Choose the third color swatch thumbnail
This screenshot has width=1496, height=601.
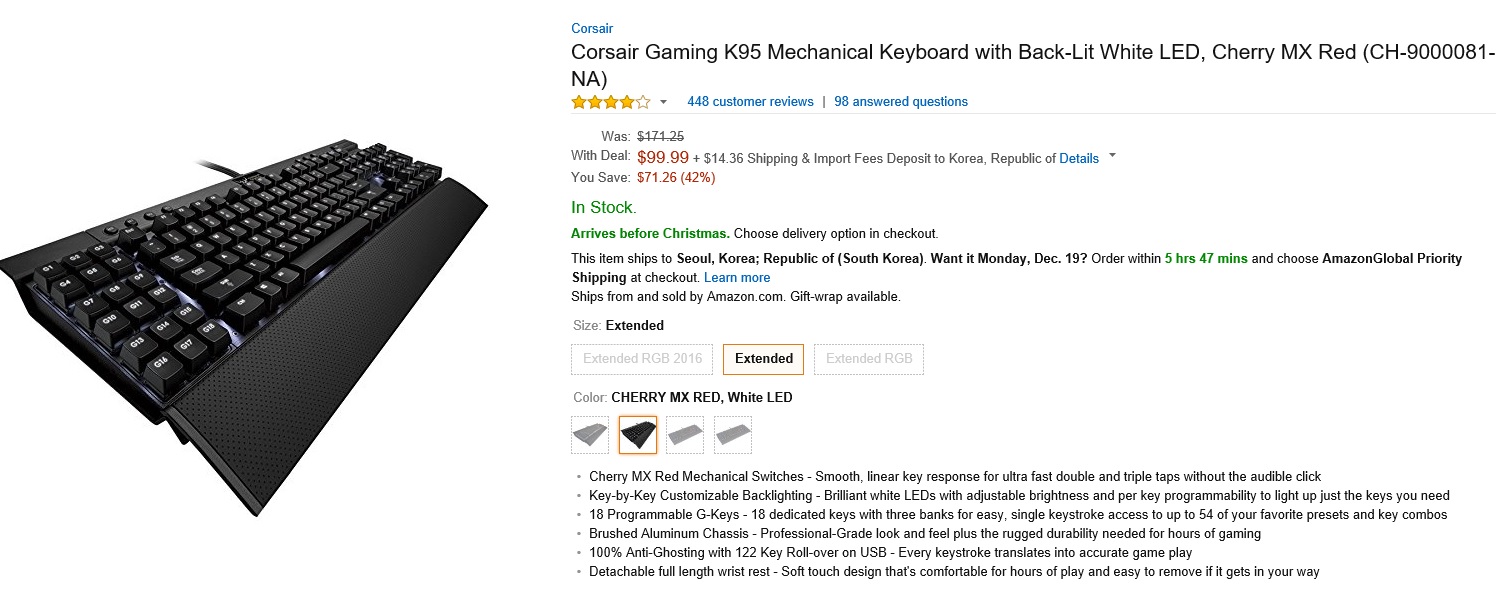click(x=685, y=435)
